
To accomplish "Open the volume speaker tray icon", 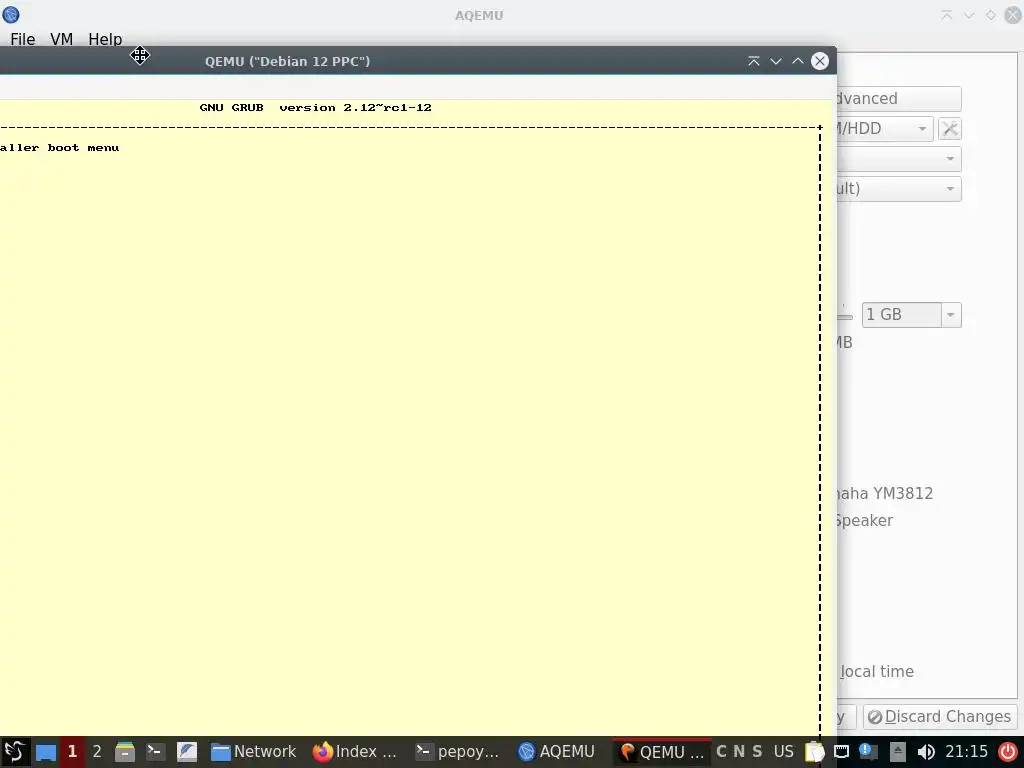I will [x=926, y=752].
